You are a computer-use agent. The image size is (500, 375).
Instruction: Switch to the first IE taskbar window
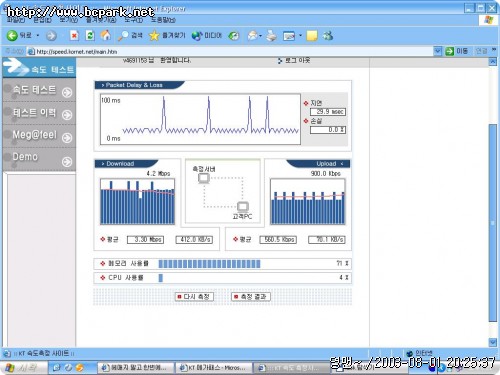click(x=136, y=368)
